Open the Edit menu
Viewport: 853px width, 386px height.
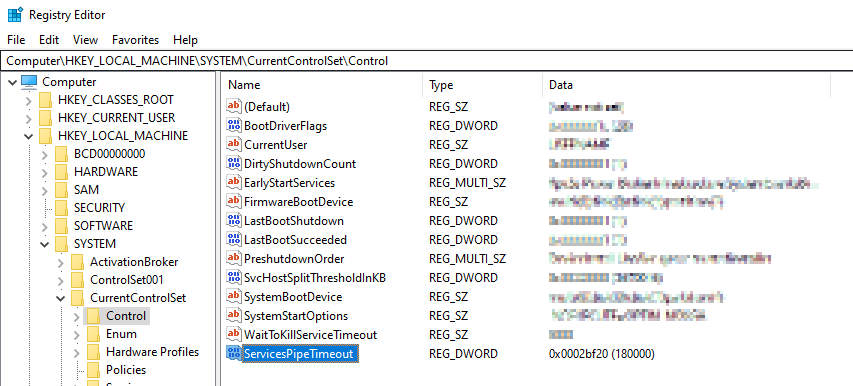pos(49,40)
